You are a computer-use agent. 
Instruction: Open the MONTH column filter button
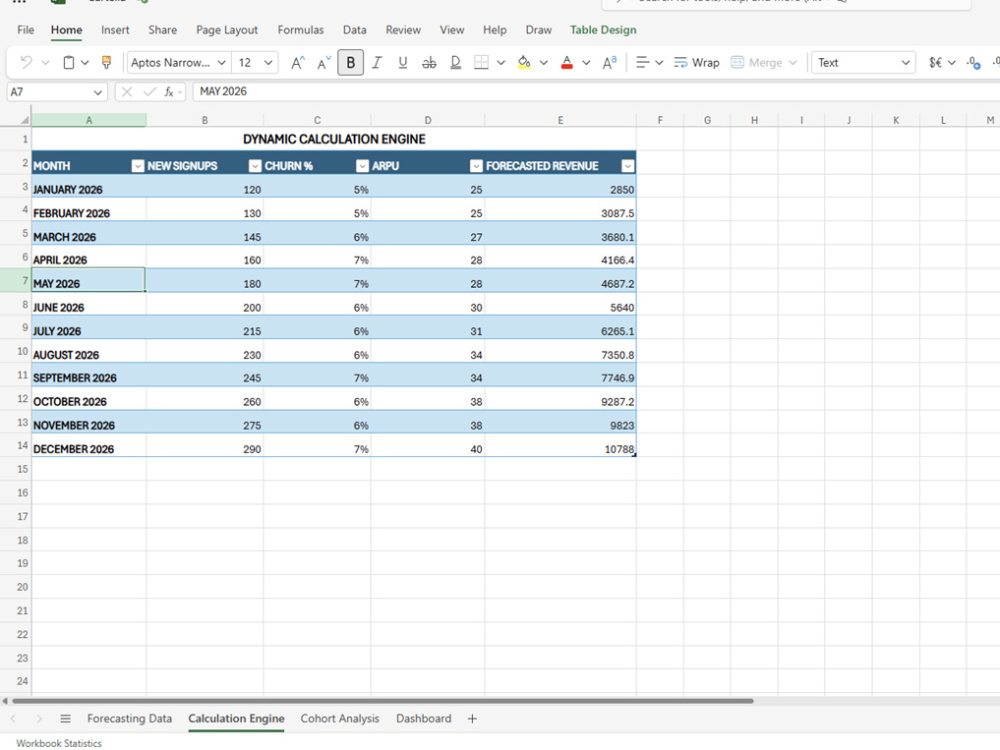coord(138,166)
